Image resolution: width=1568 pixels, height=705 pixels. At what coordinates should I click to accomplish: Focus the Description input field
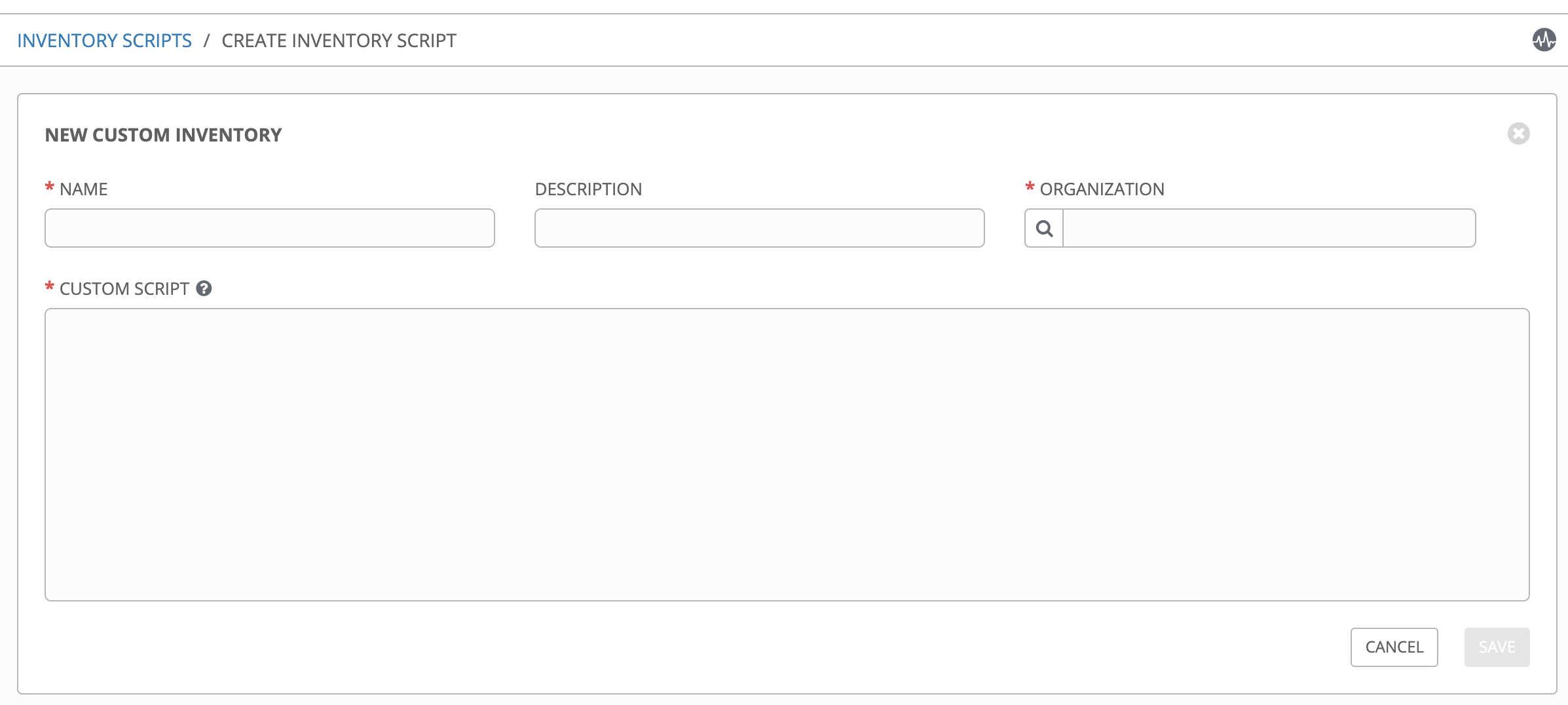pos(759,228)
